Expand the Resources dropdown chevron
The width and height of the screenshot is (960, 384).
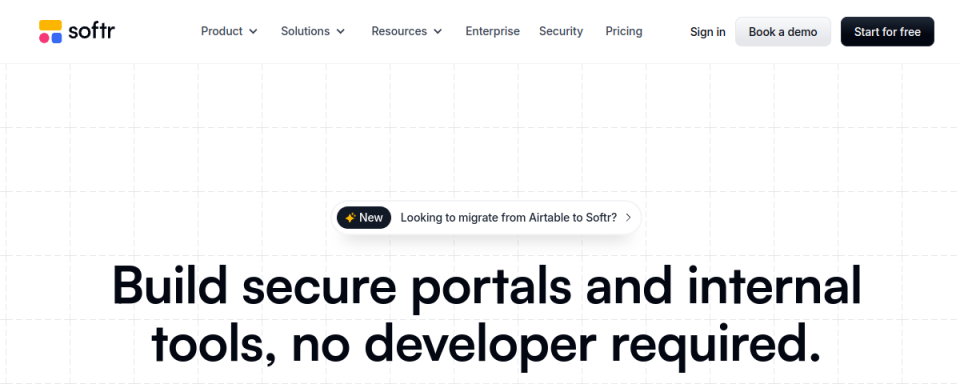tap(437, 31)
